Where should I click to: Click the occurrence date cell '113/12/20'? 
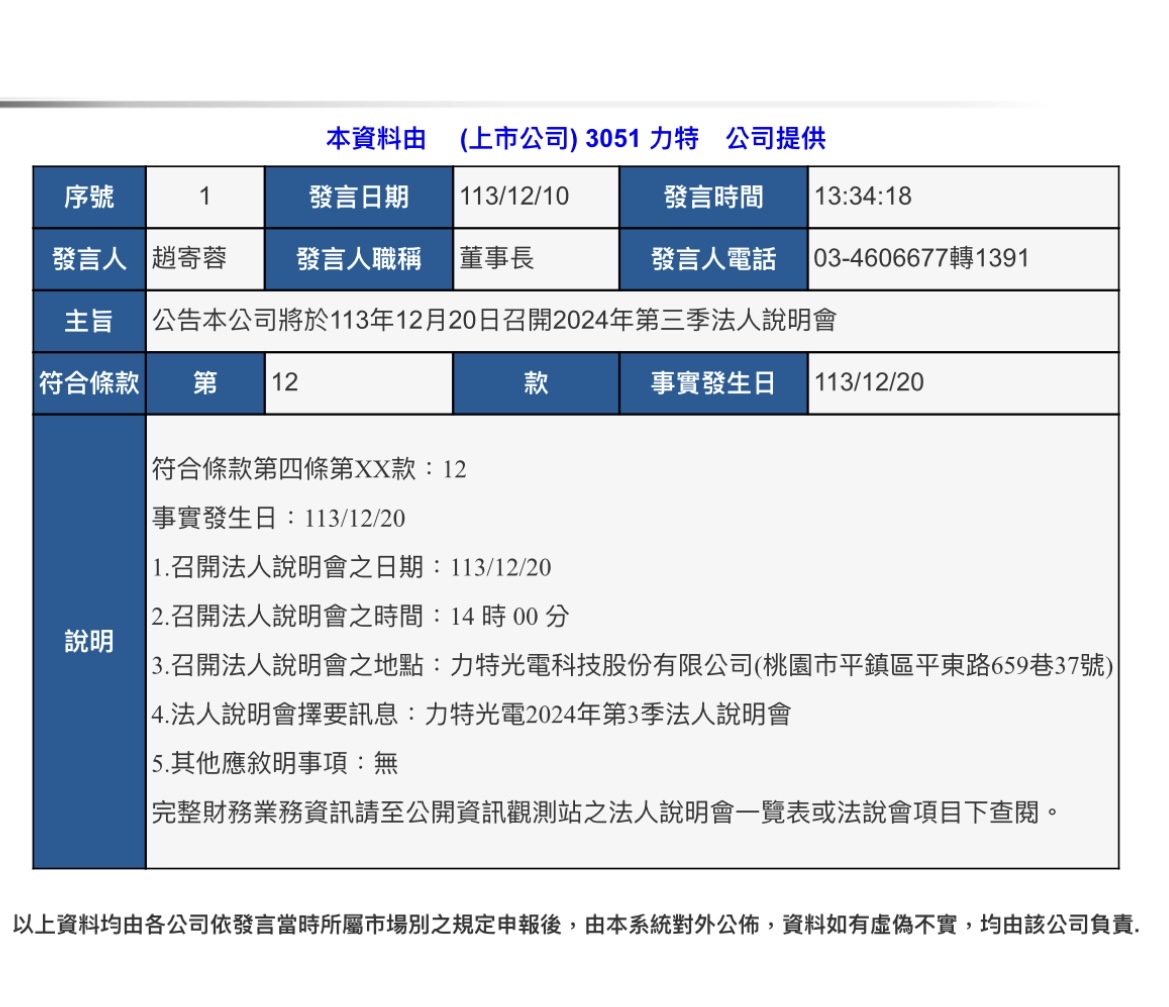(963, 382)
